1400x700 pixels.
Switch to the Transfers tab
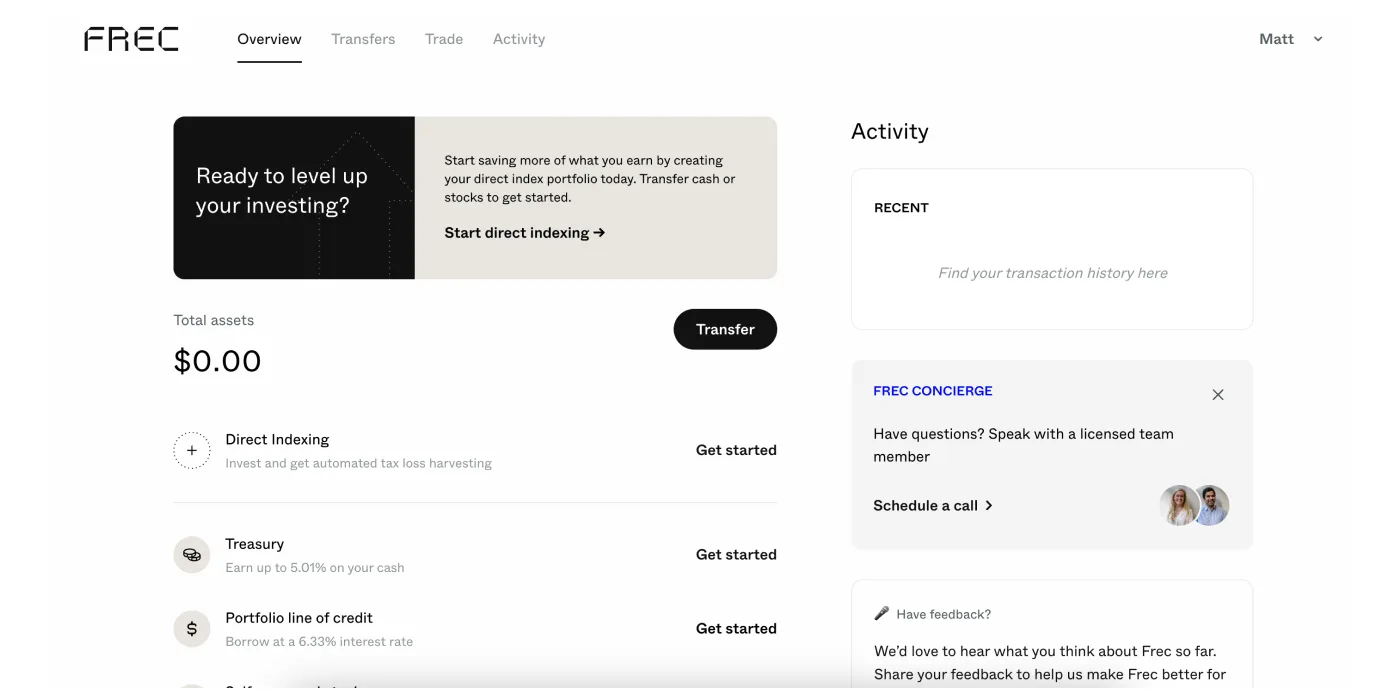[x=363, y=39]
